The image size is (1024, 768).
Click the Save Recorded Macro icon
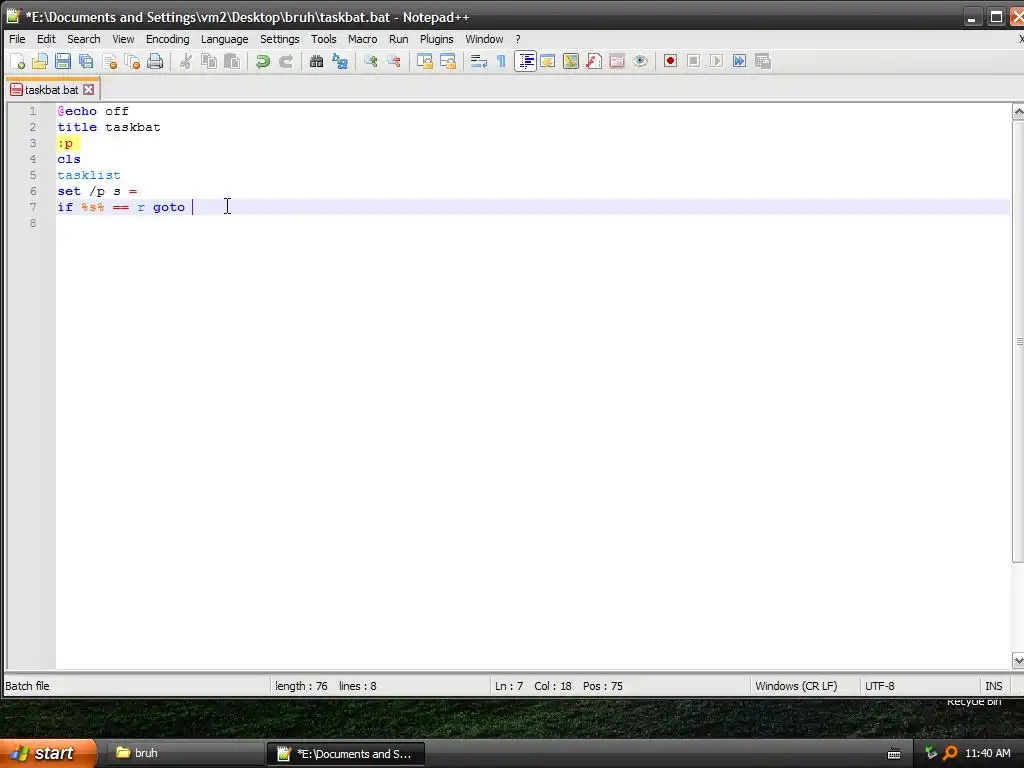coord(763,61)
